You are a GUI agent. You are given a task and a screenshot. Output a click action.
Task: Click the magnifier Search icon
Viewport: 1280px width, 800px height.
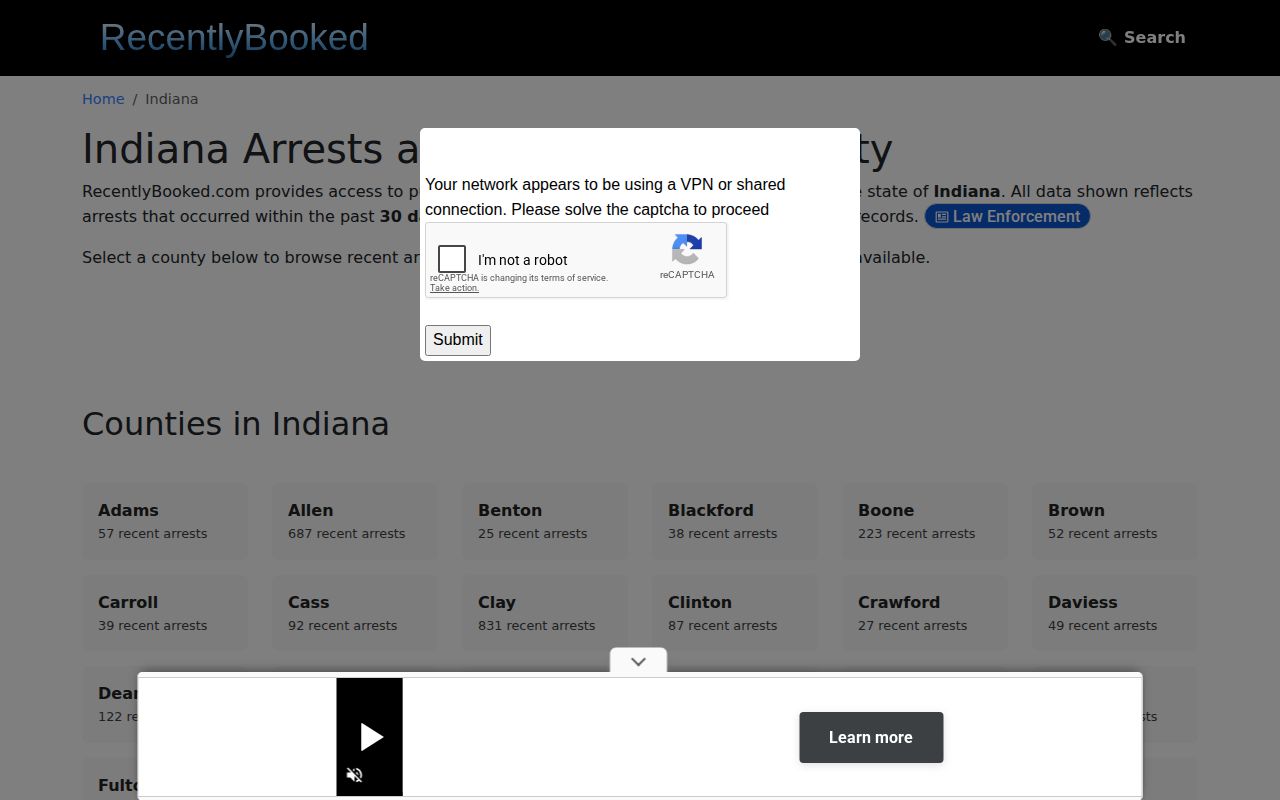click(1107, 37)
